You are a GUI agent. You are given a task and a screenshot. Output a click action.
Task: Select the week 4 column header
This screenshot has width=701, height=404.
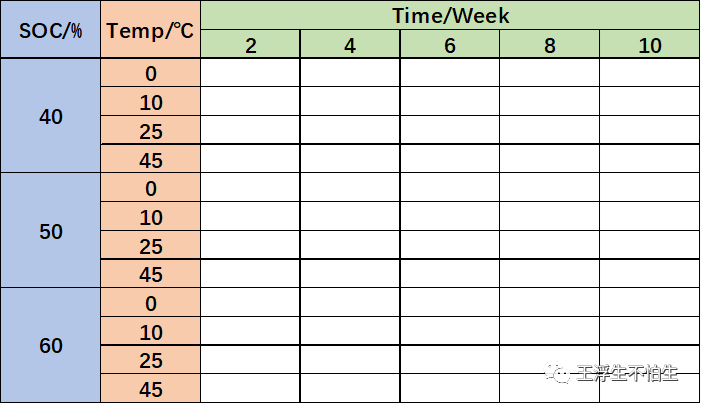pos(350,45)
